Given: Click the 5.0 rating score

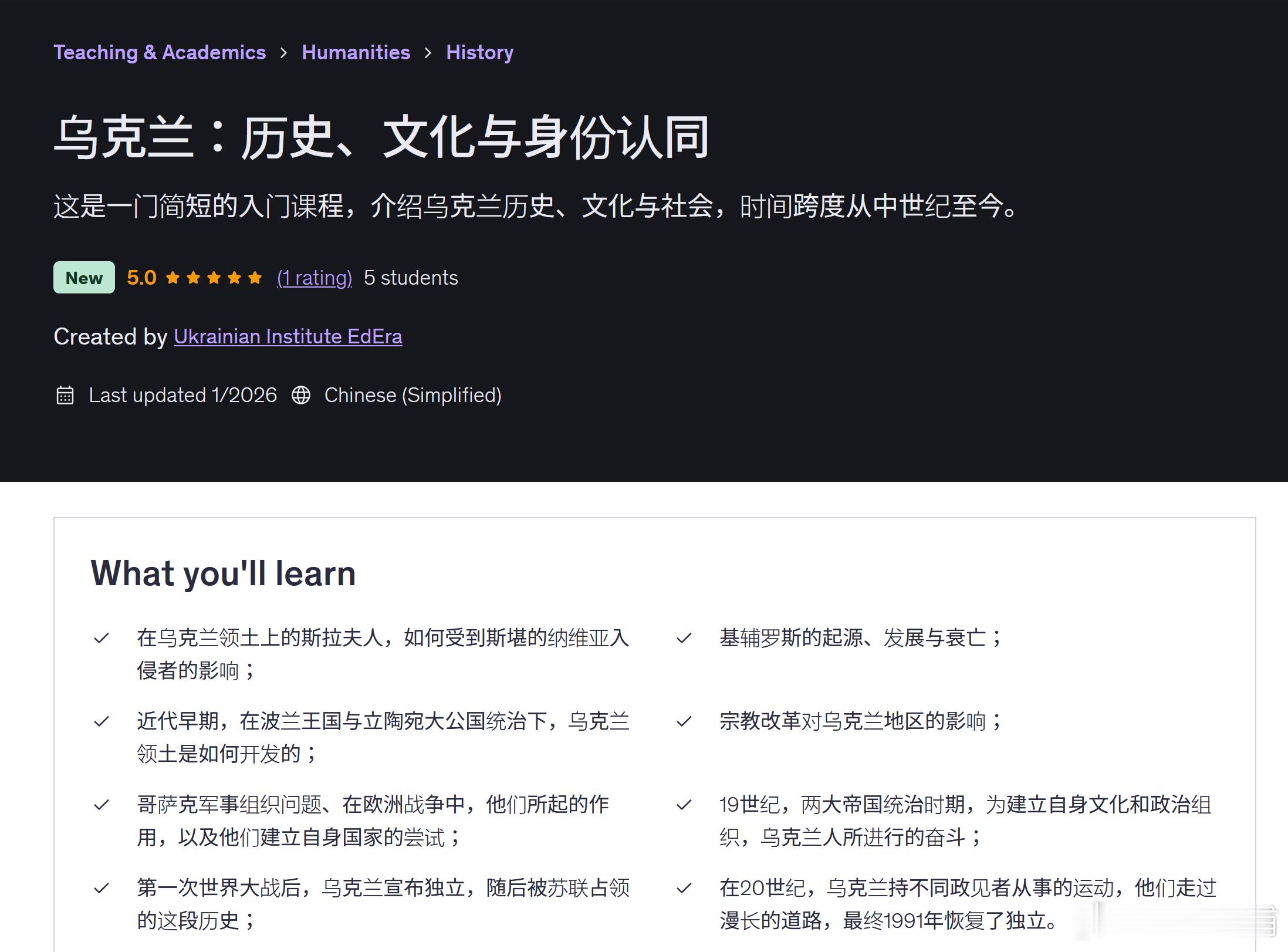Looking at the screenshot, I should click(141, 278).
